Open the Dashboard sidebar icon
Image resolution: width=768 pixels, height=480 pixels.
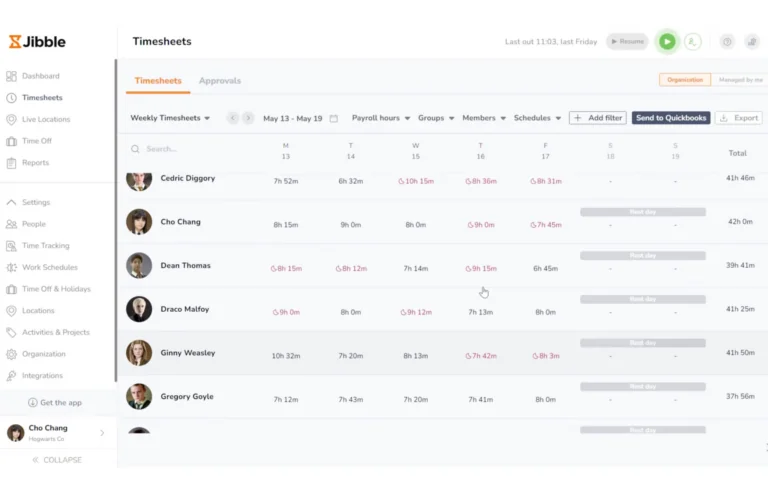[x=11, y=76]
